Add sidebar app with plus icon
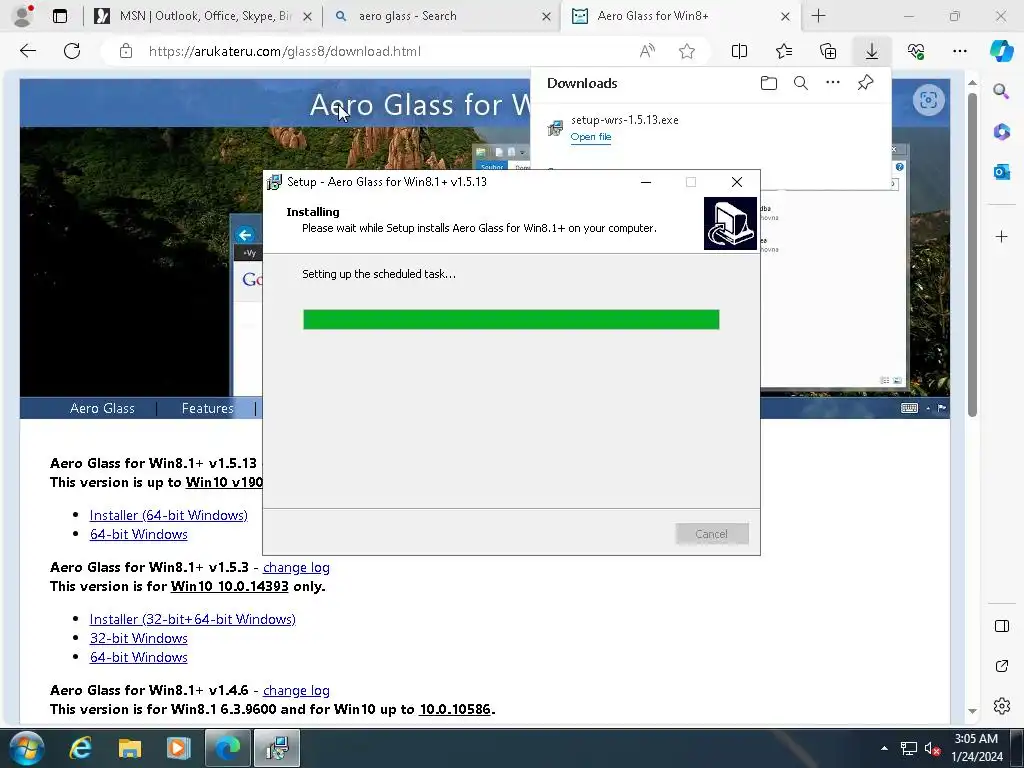The width and height of the screenshot is (1024, 768). pyautogui.click(x=1001, y=236)
